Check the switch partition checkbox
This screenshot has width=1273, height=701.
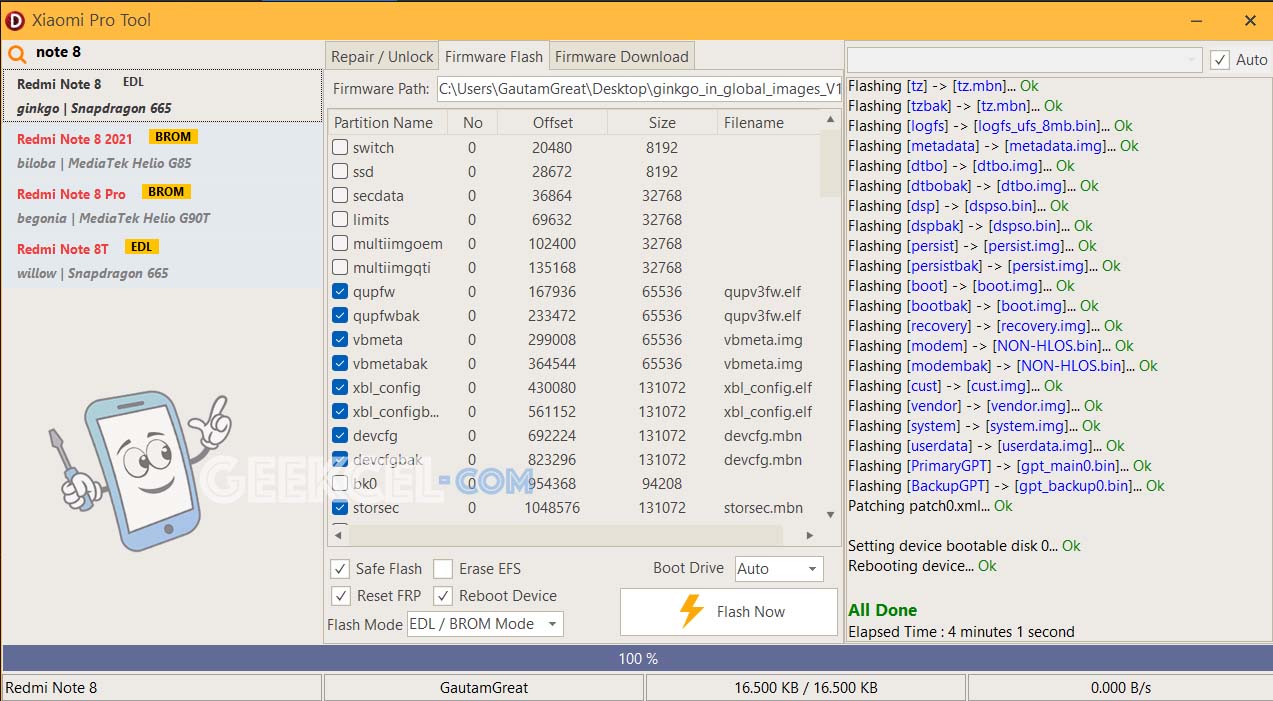340,147
